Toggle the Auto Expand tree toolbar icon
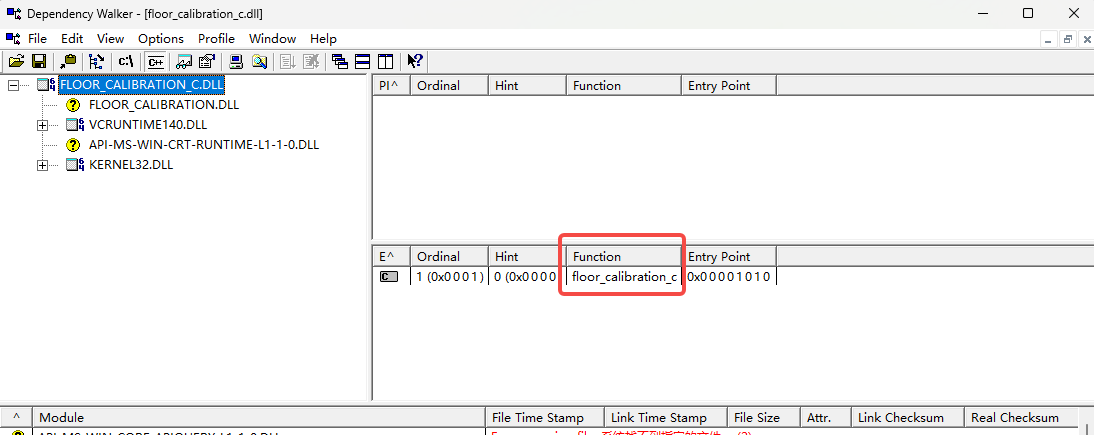The height and width of the screenshot is (435, 1094). click(x=97, y=61)
